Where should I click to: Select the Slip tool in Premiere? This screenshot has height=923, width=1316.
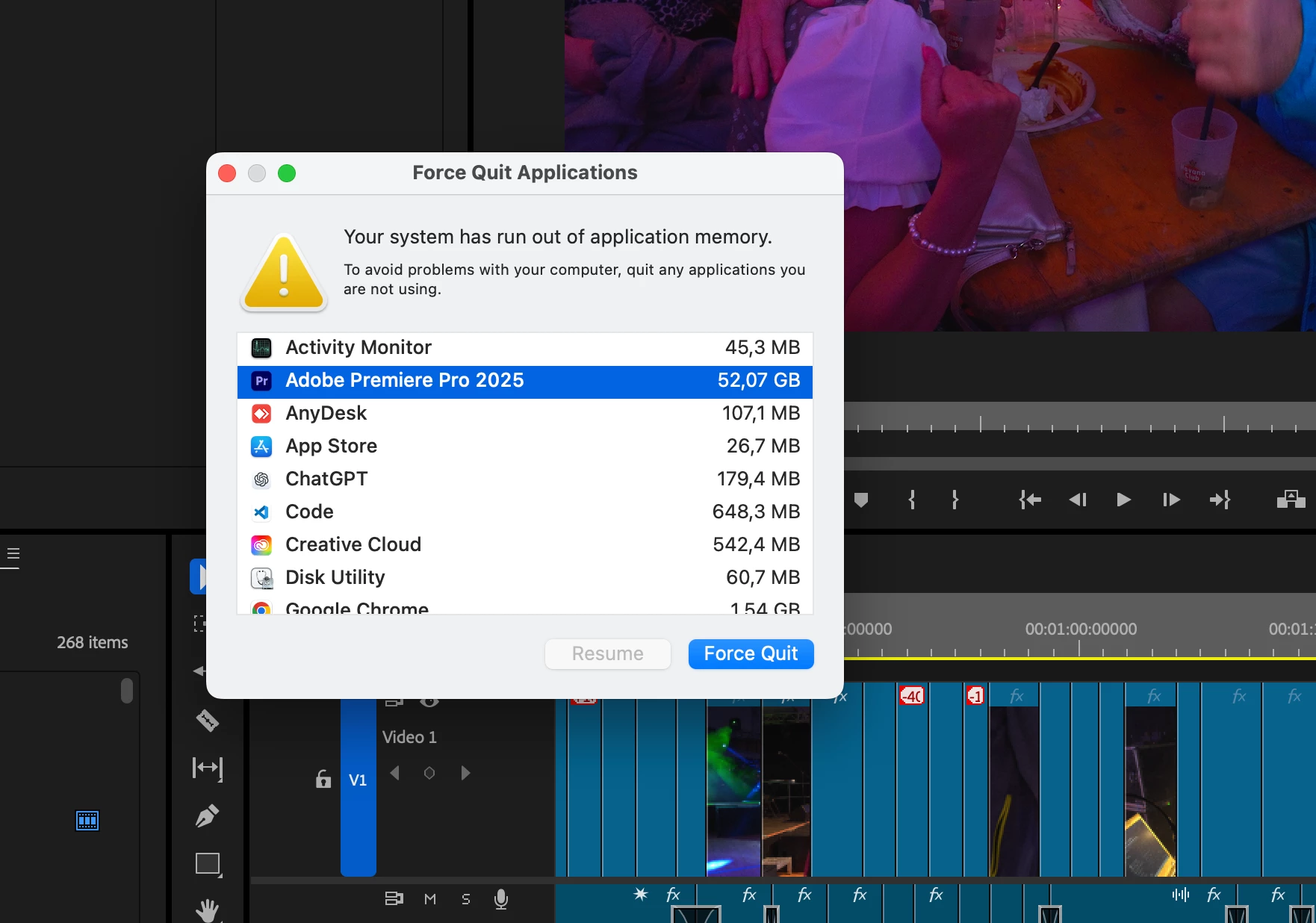point(207,768)
